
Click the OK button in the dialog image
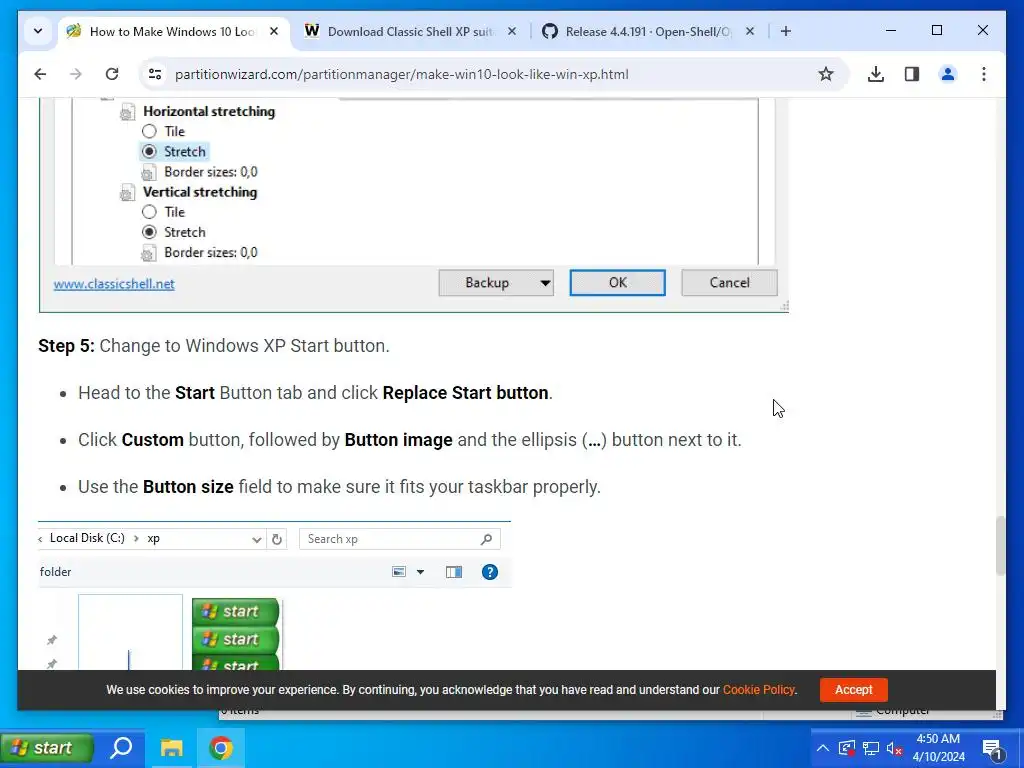[618, 283]
